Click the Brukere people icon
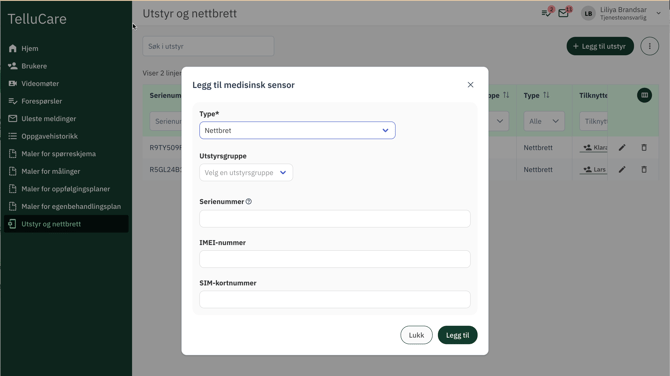Screen dimensions: 670x376 coord(12,66)
